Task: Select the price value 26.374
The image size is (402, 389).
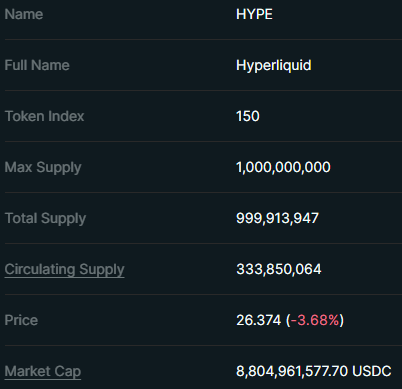Action: coord(258,320)
